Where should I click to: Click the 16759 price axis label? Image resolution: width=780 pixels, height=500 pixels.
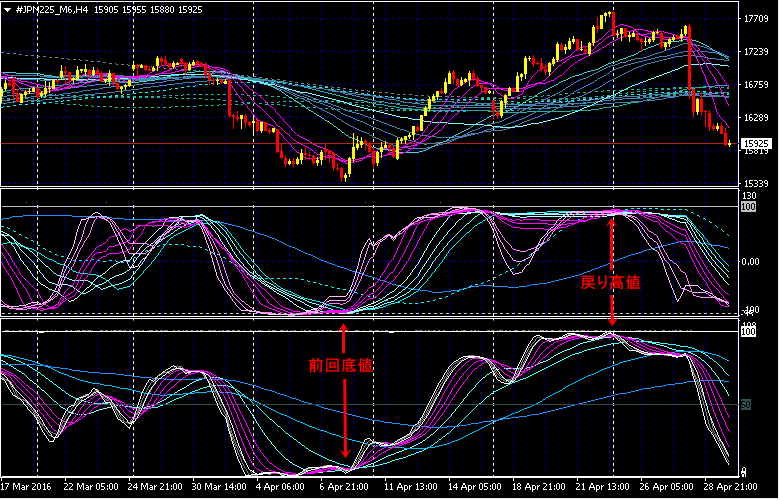click(x=755, y=85)
